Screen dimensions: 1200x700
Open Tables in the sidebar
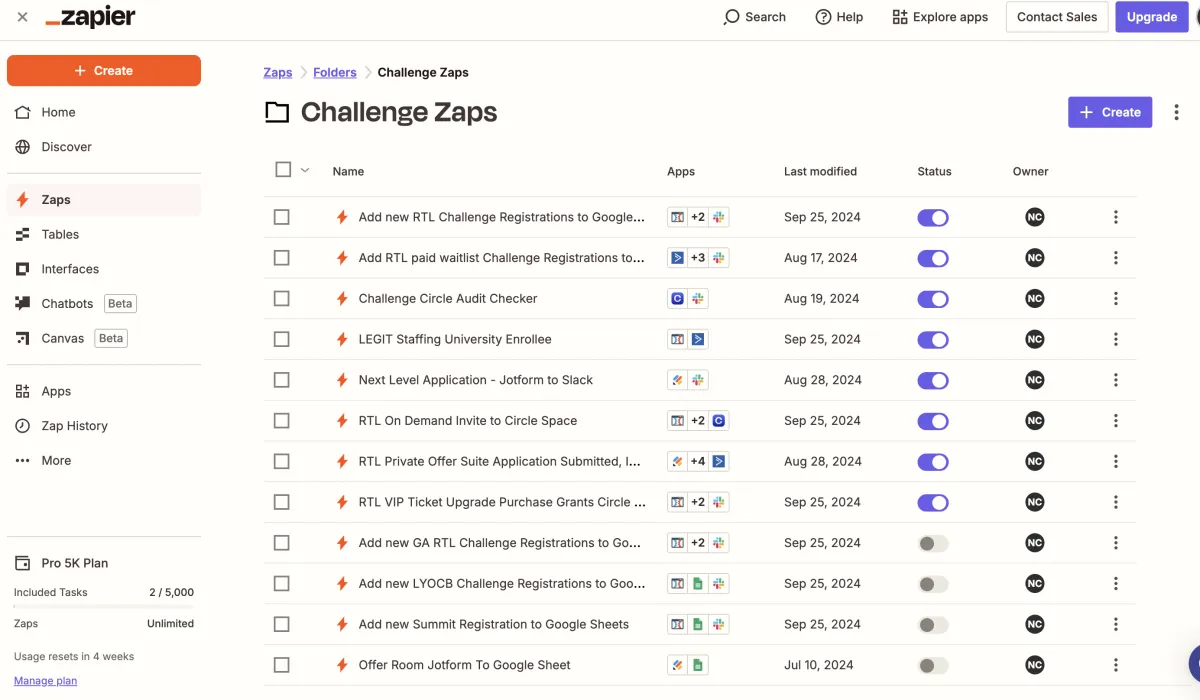104,235
